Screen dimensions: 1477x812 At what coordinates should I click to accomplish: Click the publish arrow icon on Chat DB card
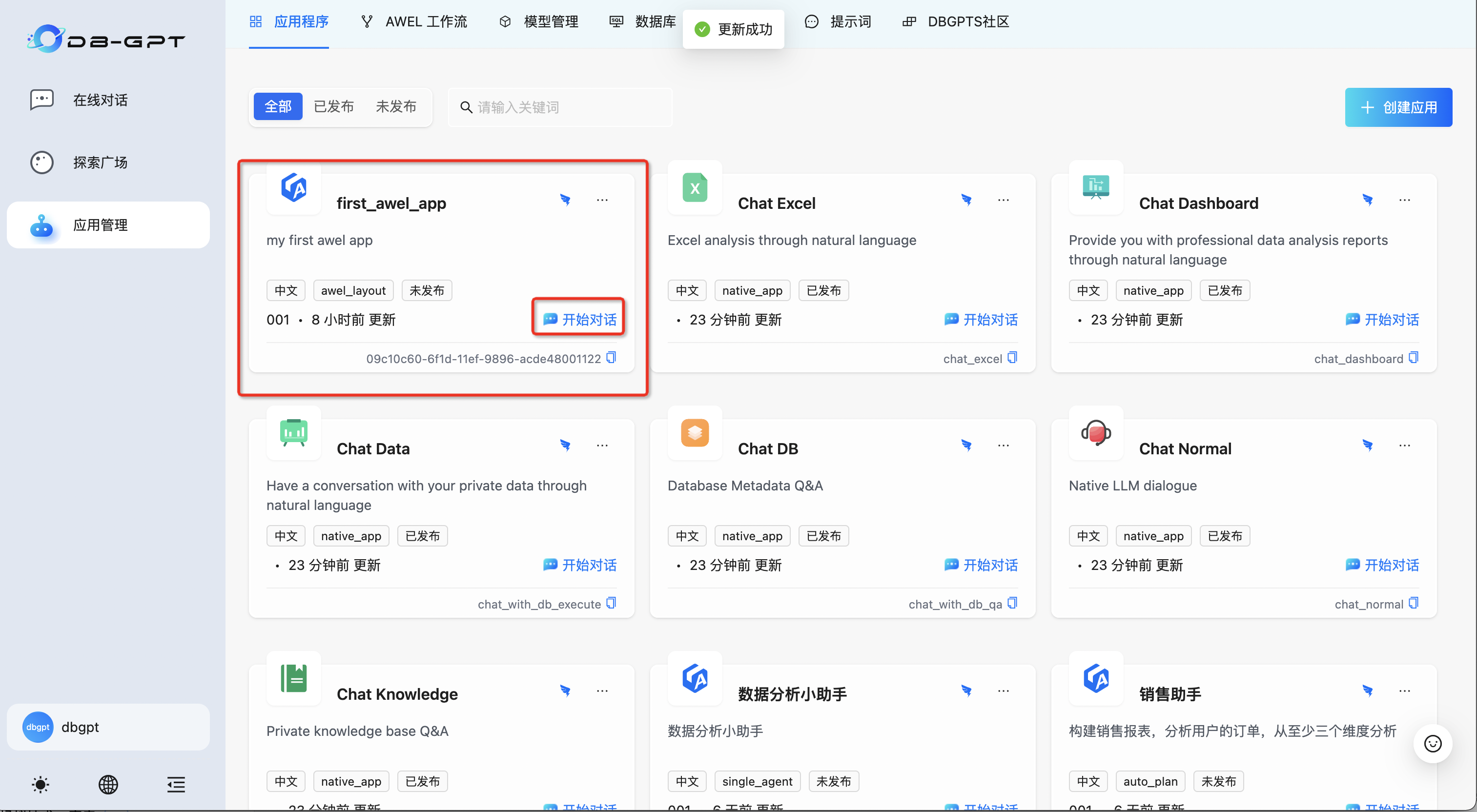[x=967, y=445]
